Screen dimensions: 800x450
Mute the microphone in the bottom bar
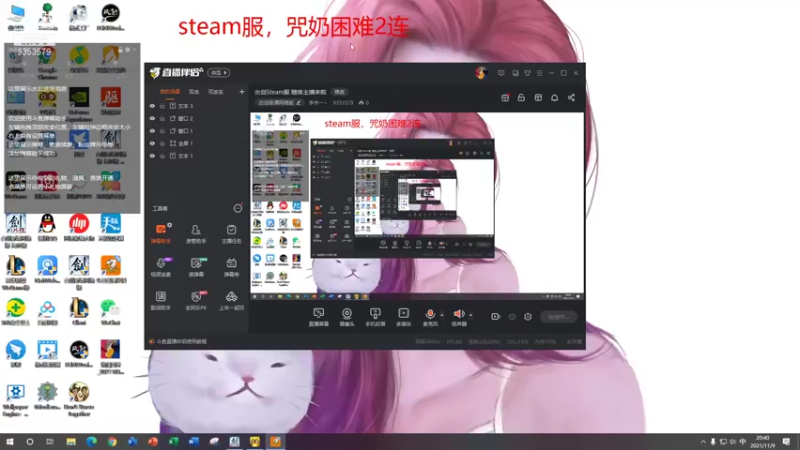[430, 314]
